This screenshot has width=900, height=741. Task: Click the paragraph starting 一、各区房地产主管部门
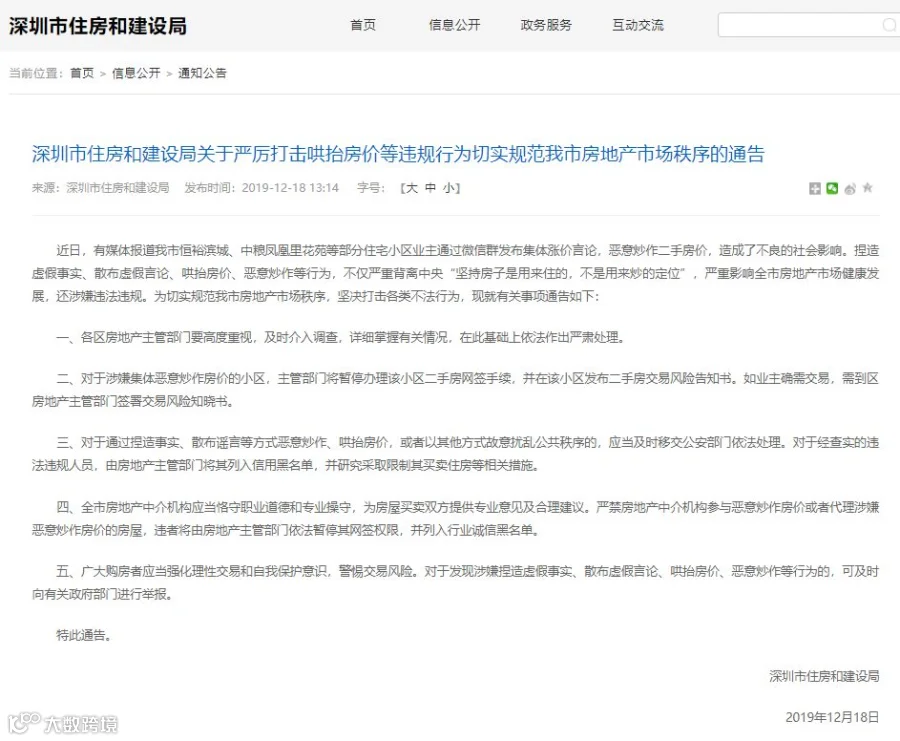tap(341, 337)
